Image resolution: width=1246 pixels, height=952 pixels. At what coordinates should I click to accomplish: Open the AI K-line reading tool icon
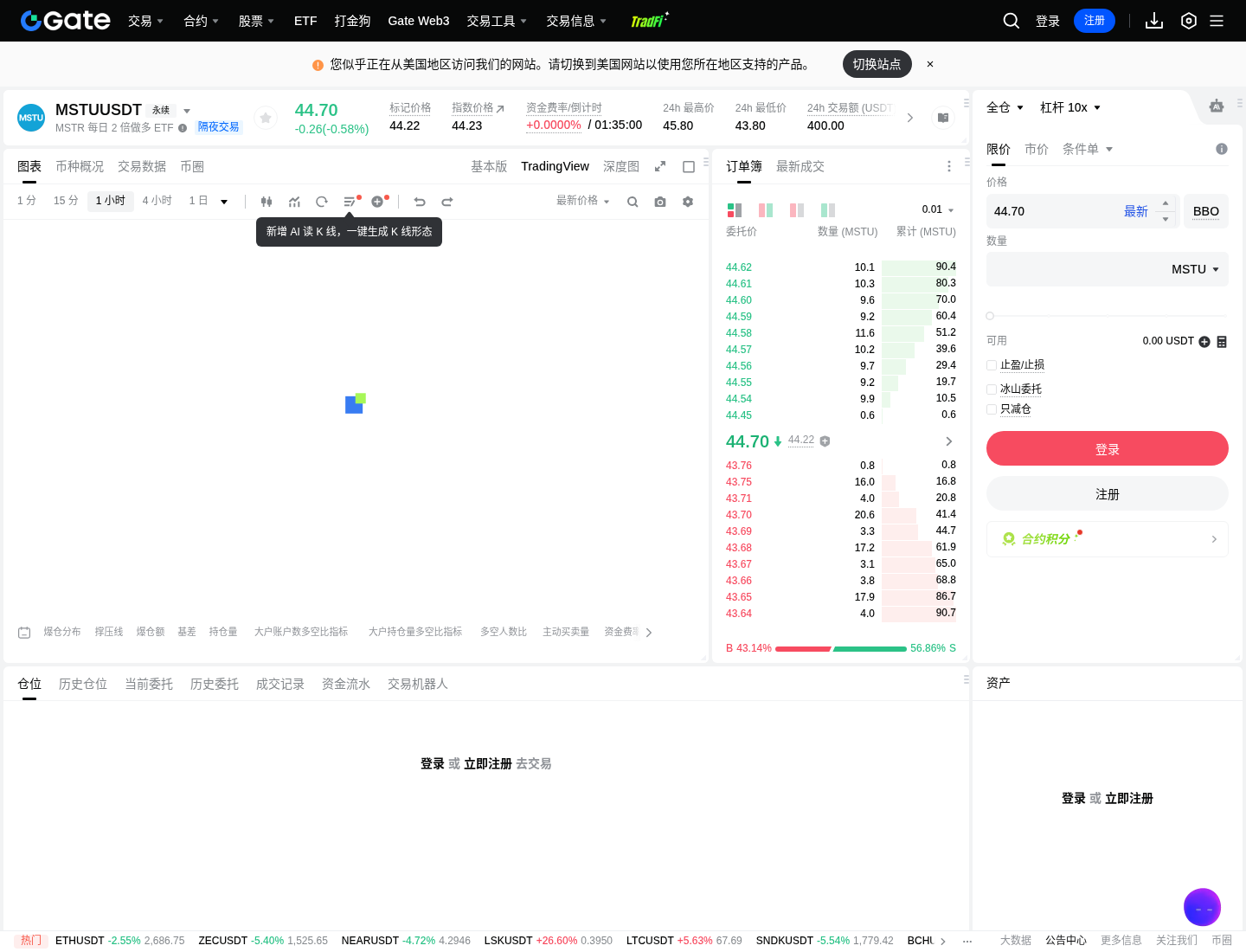pyautogui.click(x=350, y=202)
